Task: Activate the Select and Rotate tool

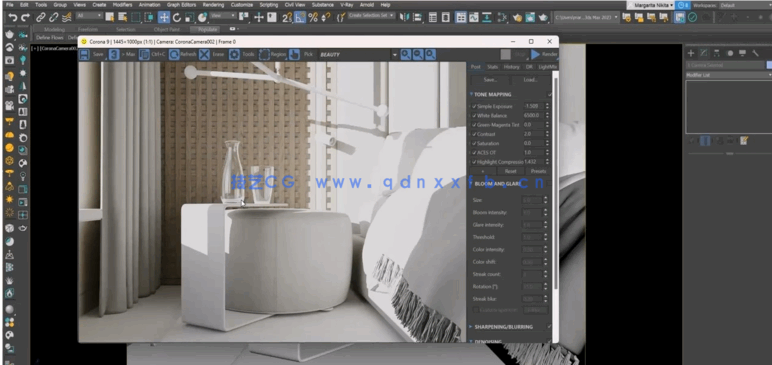Action: coord(177,17)
